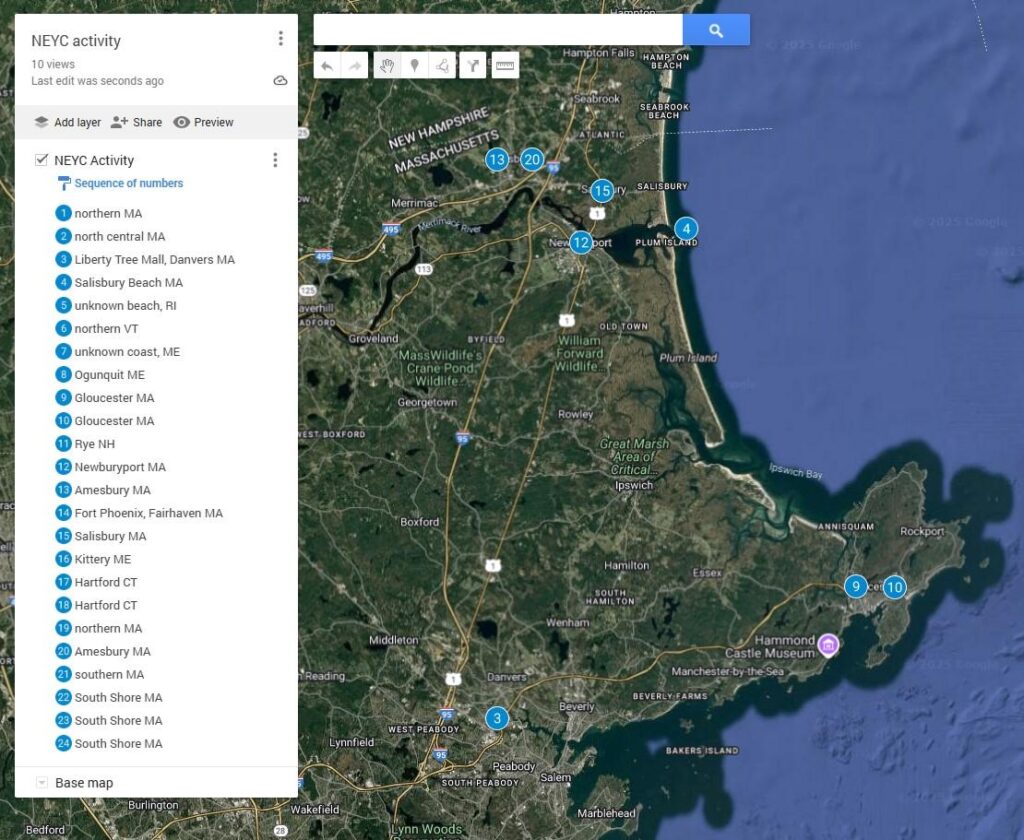Open the NEYC activity map overflow menu

281,38
